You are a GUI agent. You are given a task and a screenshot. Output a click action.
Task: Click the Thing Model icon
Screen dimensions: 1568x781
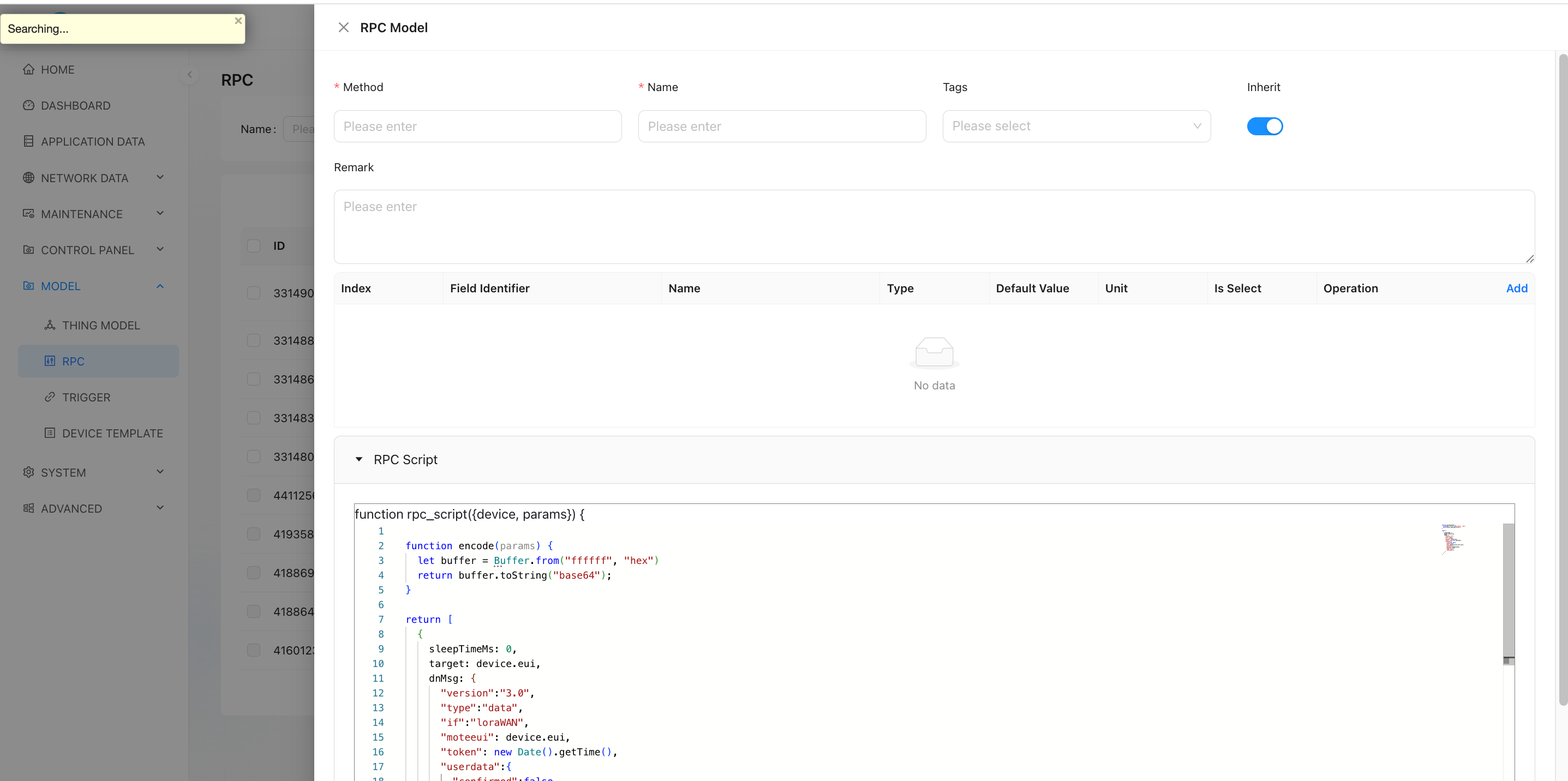click(x=50, y=325)
